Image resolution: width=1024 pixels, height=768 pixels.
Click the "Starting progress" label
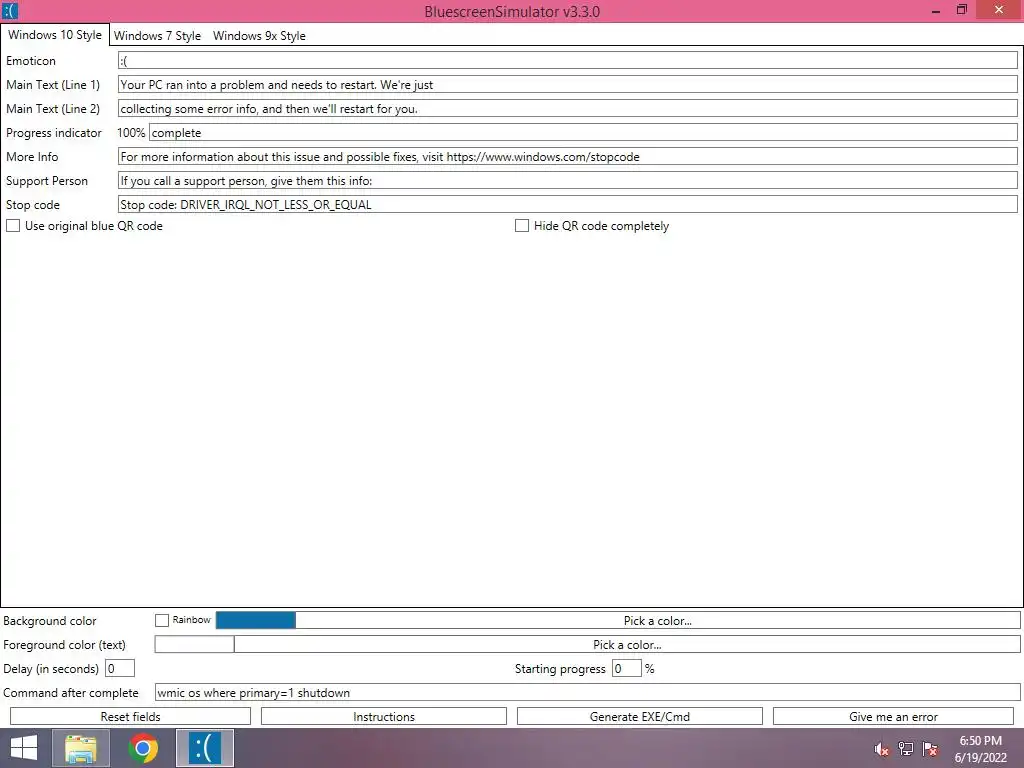click(x=560, y=669)
